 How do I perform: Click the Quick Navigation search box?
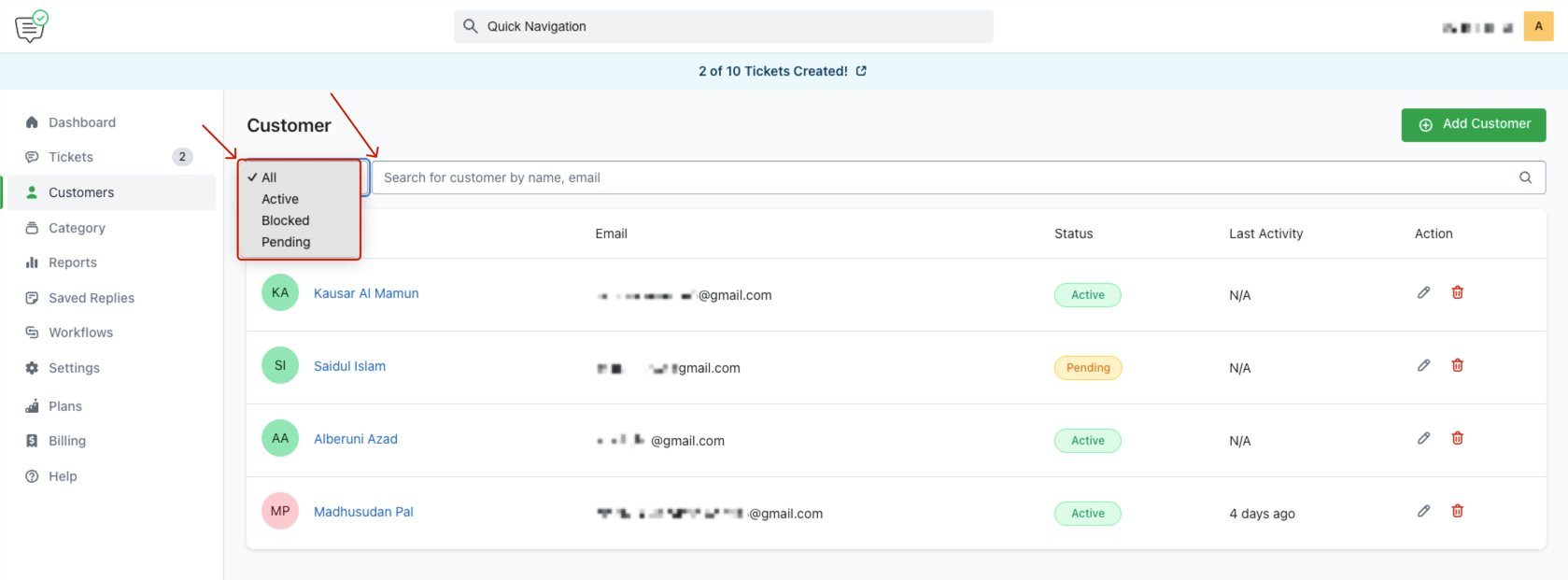pos(724,26)
